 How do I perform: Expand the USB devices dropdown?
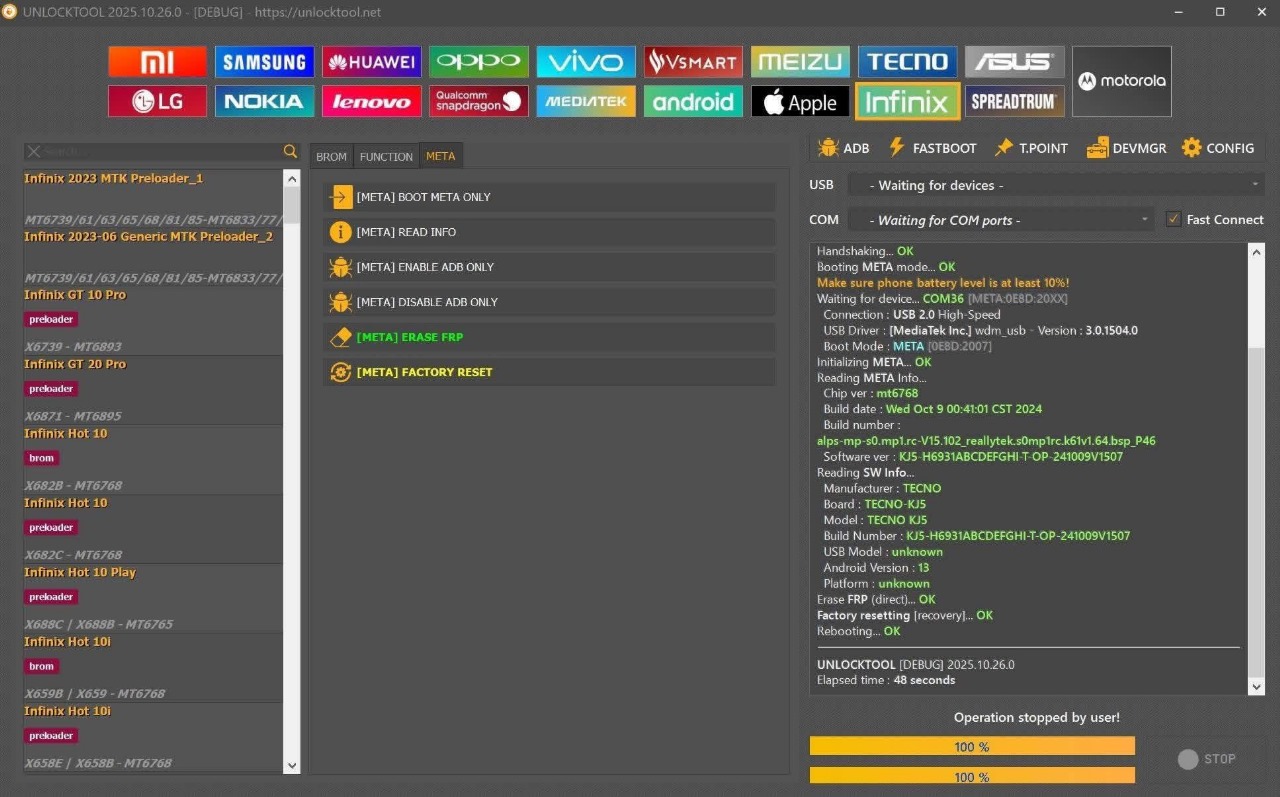(x=1055, y=185)
